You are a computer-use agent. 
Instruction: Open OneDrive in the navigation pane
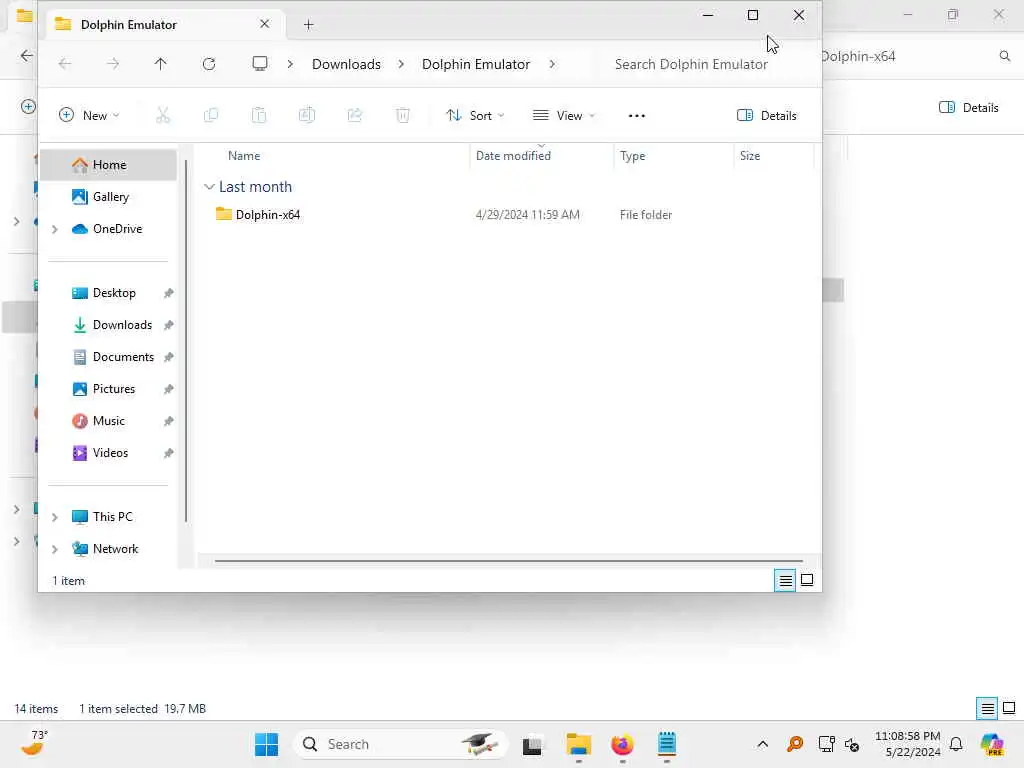(108, 229)
